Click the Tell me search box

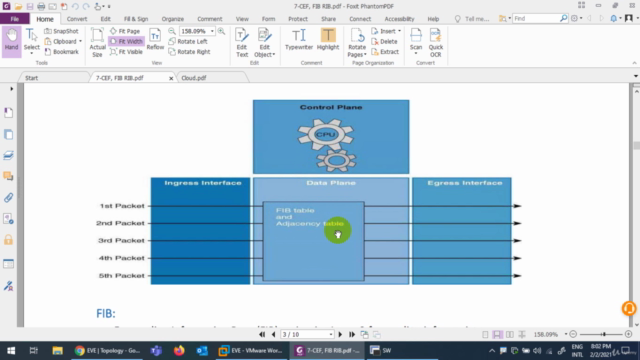pyautogui.click(x=472, y=19)
